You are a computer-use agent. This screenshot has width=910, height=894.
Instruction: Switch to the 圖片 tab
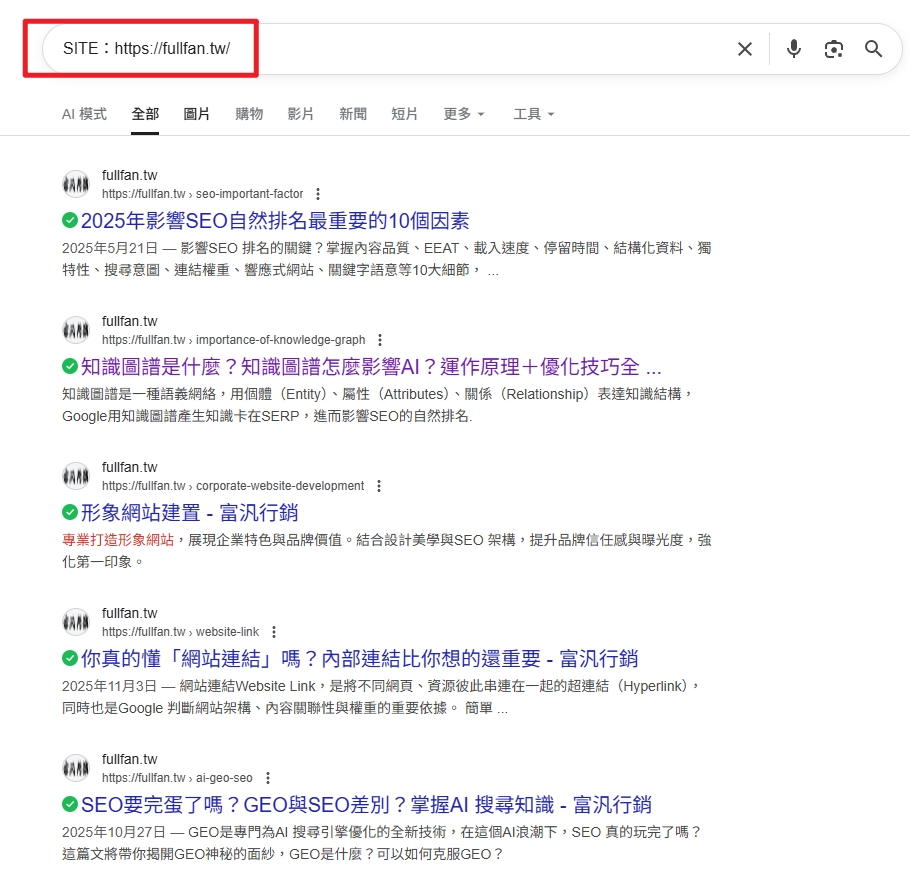(x=196, y=114)
